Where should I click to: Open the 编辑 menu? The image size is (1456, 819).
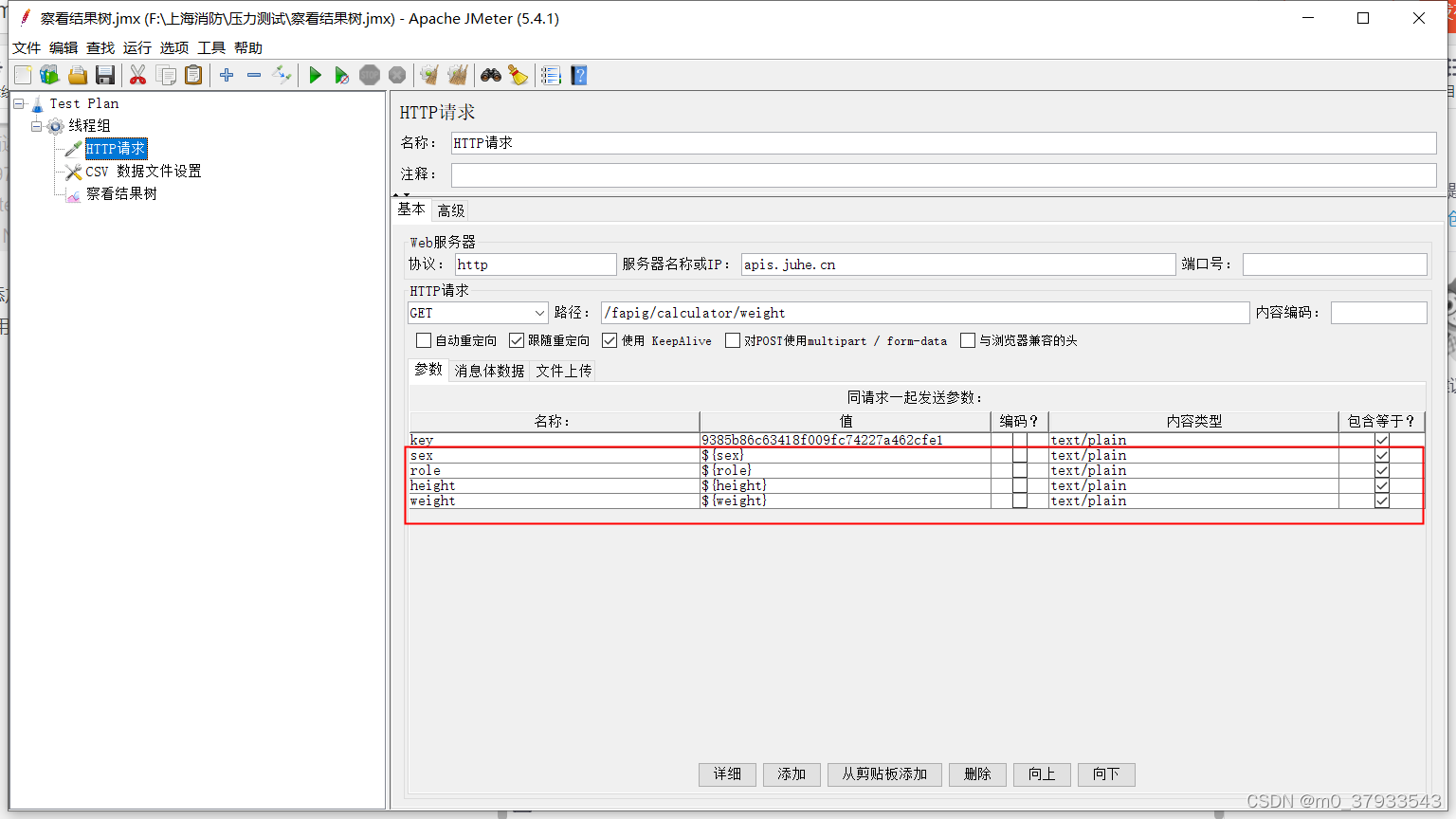click(64, 48)
